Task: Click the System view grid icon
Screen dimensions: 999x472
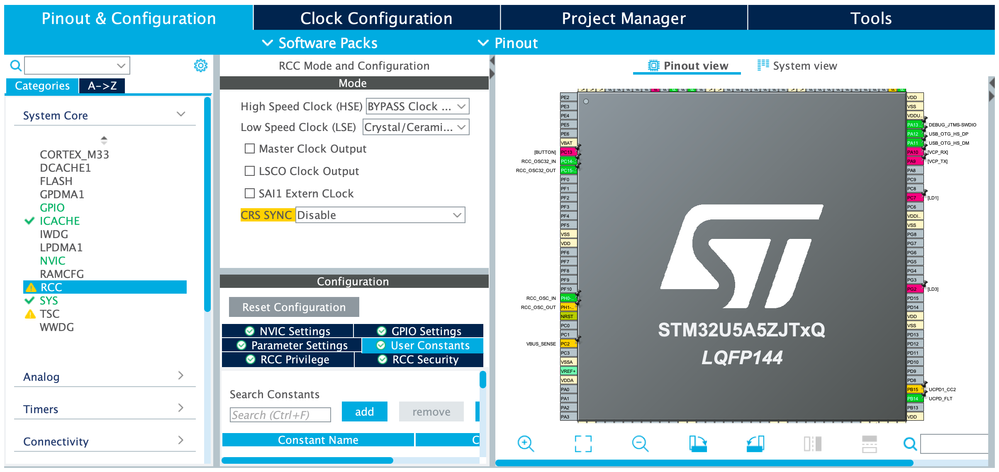Action: click(763, 66)
